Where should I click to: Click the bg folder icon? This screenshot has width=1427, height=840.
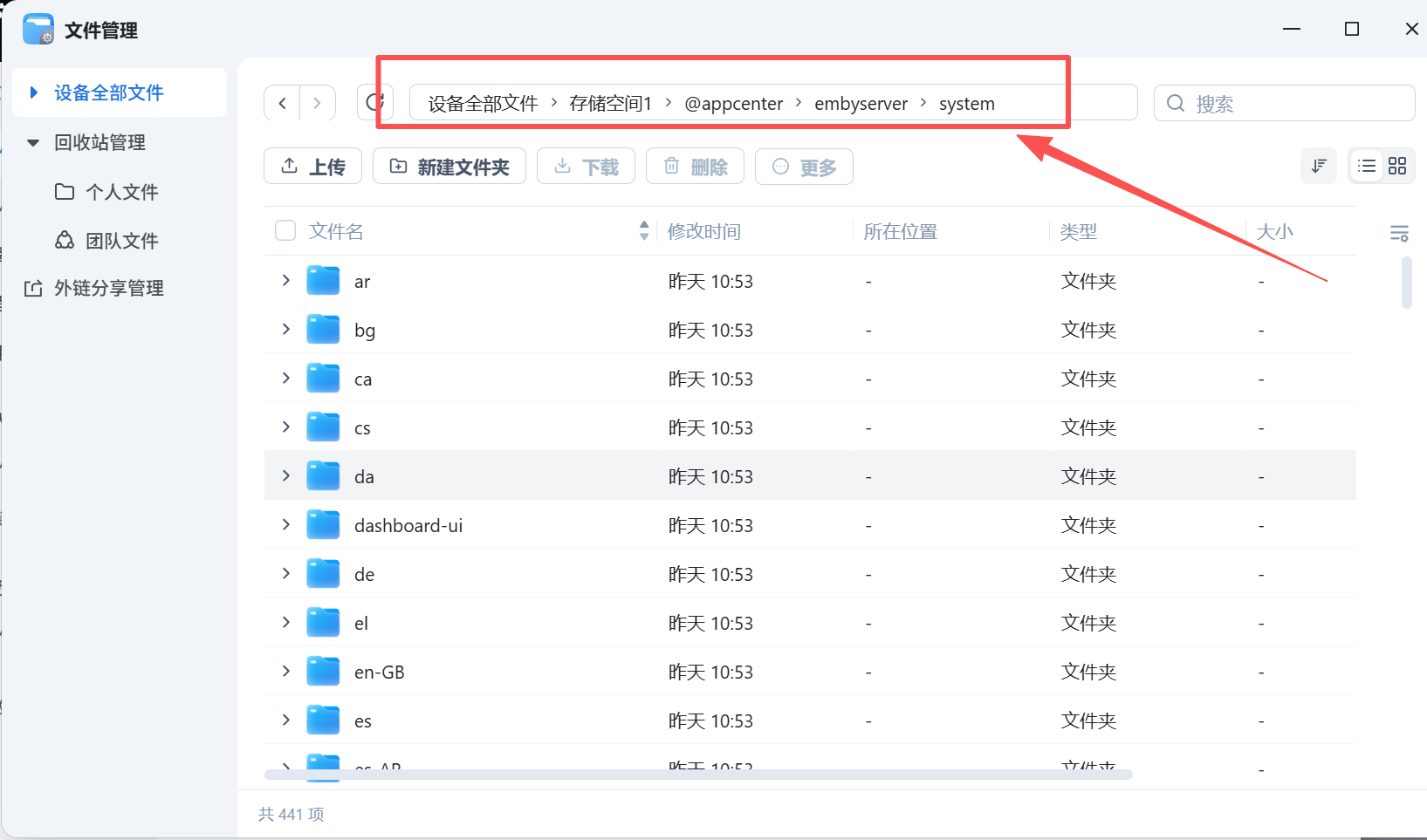click(x=323, y=330)
